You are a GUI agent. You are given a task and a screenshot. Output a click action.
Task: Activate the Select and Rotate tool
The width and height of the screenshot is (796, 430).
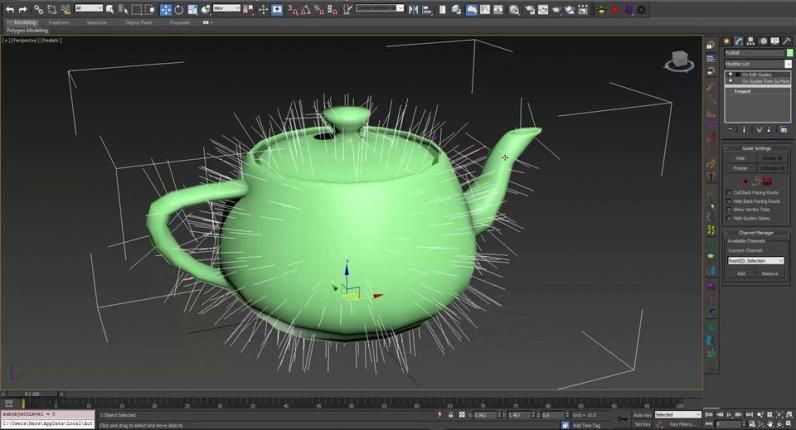coord(179,9)
